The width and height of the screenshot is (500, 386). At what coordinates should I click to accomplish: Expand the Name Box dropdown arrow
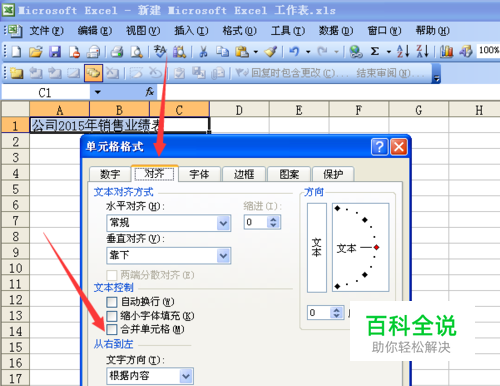pos(97,92)
